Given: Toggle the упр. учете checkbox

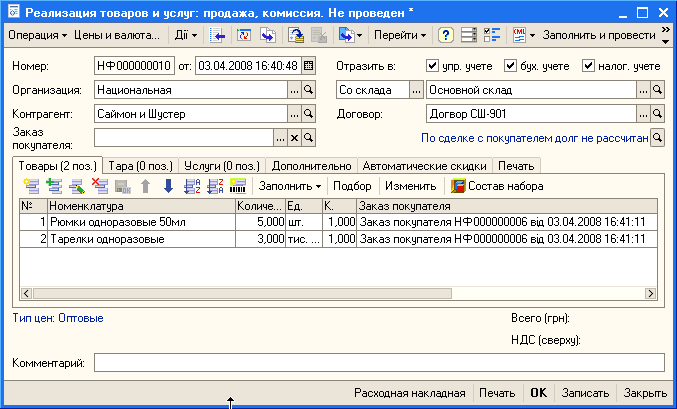Looking at the screenshot, I should (x=432, y=66).
